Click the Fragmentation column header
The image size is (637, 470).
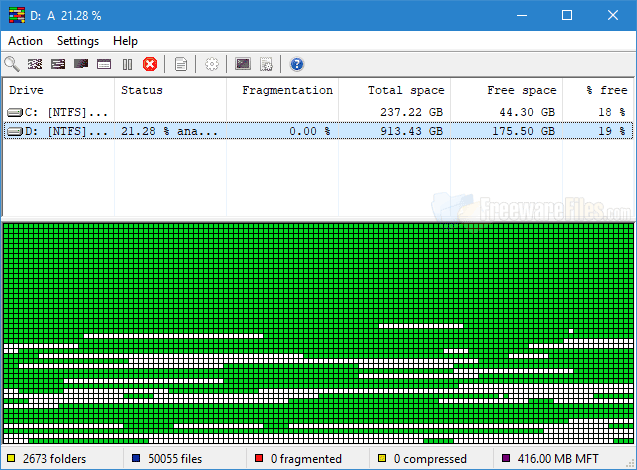[282, 90]
